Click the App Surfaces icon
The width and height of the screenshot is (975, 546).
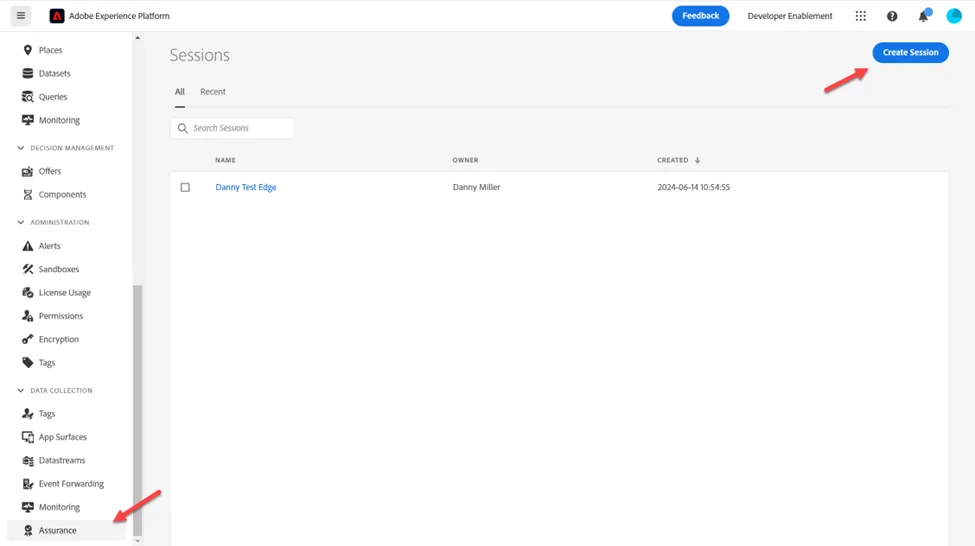coord(27,437)
